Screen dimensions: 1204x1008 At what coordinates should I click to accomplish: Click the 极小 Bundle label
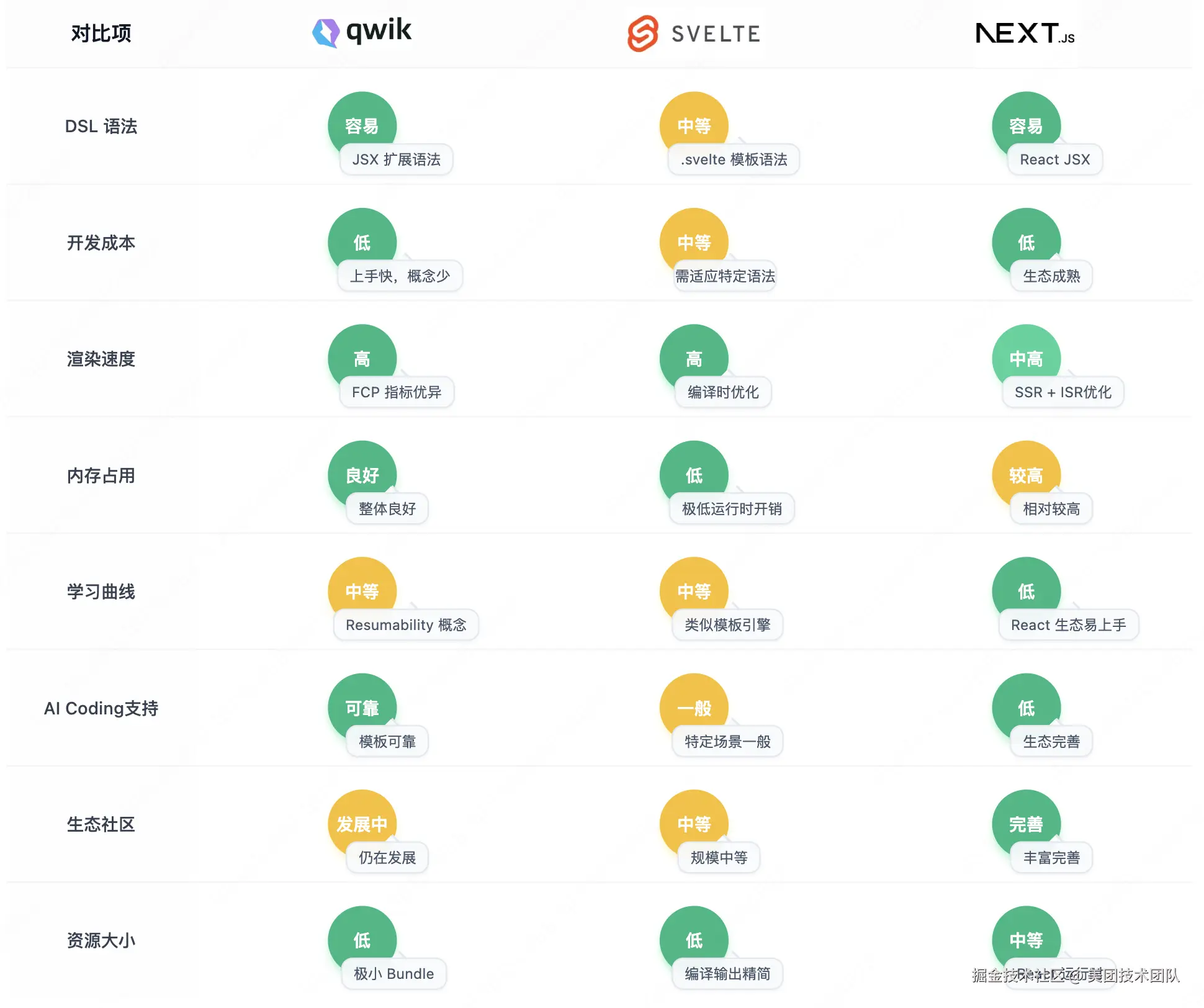coord(393,974)
